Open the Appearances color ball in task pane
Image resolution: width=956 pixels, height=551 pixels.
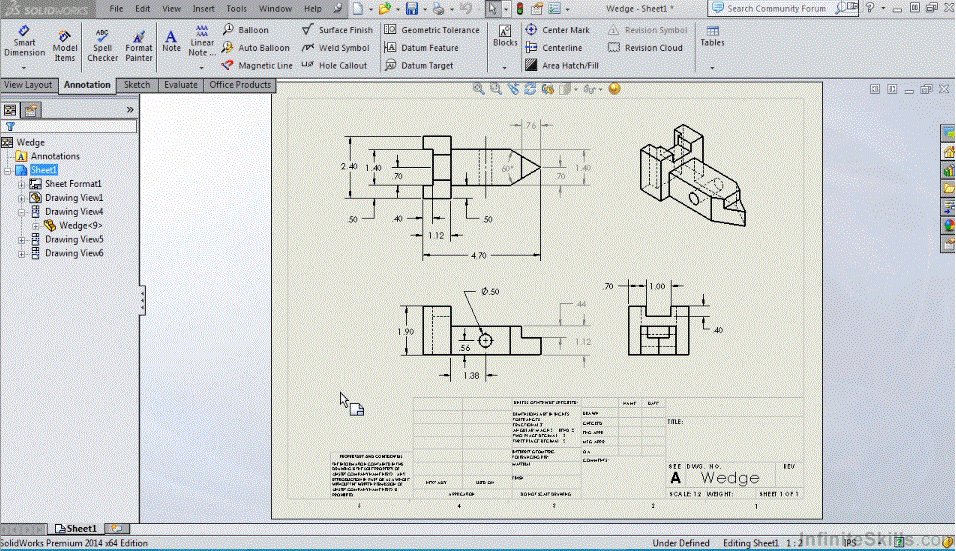[948, 225]
